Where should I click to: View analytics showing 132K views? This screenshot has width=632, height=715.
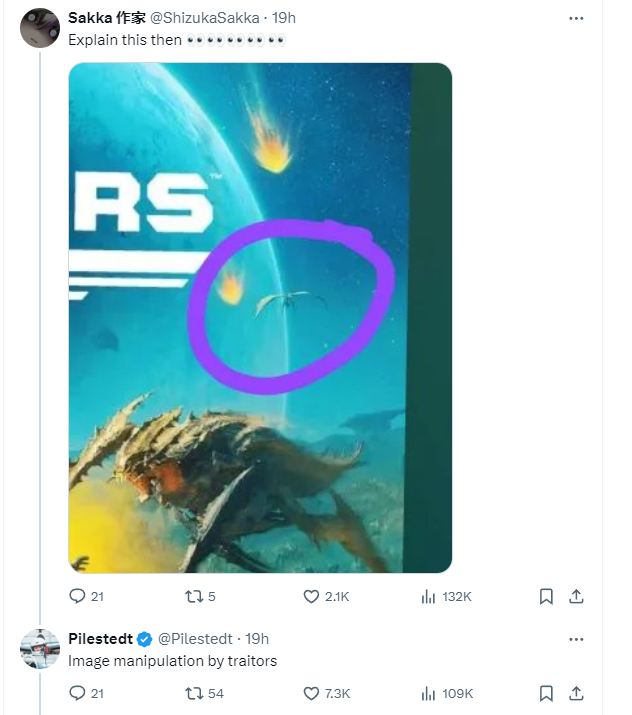coord(429,596)
